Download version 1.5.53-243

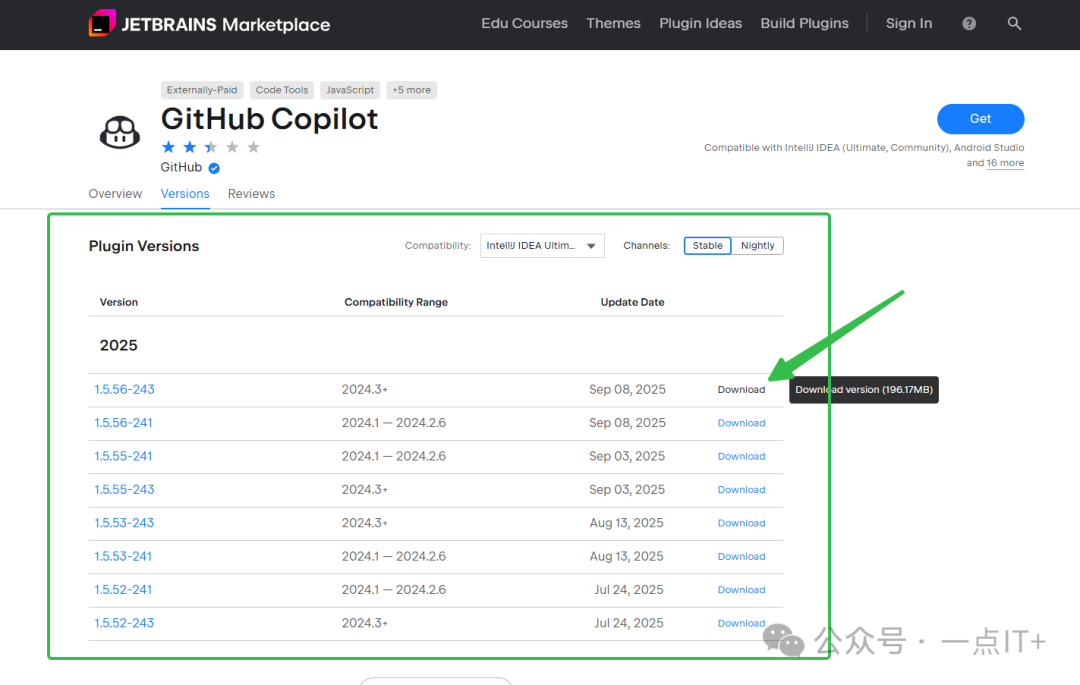coord(741,523)
